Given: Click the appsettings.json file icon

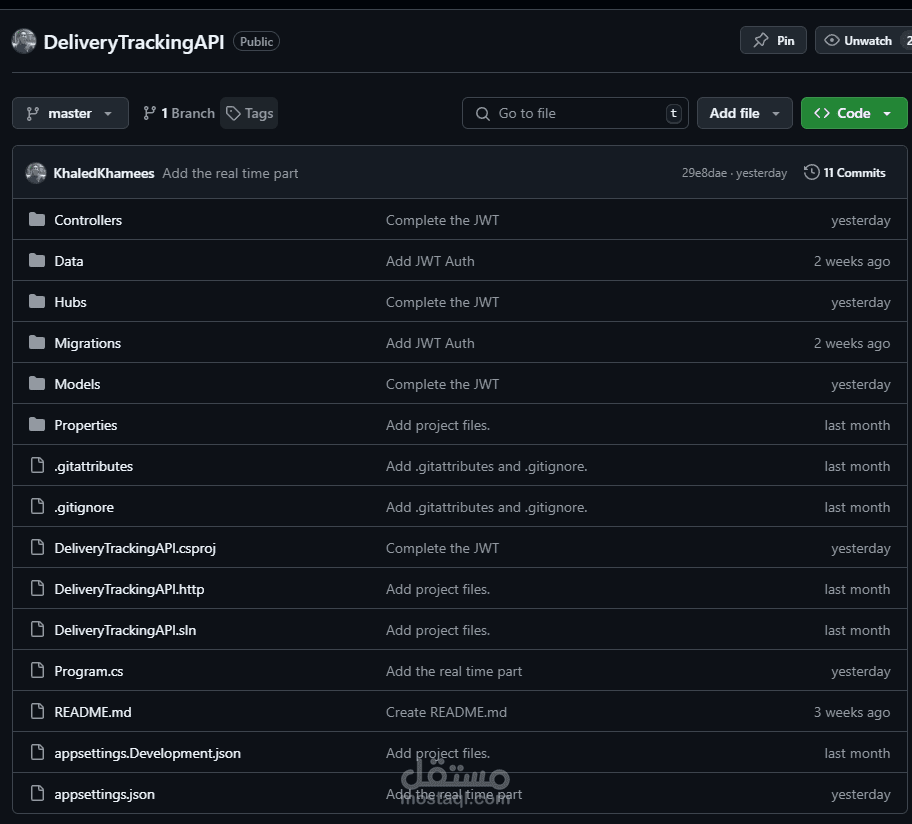Looking at the screenshot, I should pyautogui.click(x=37, y=793).
